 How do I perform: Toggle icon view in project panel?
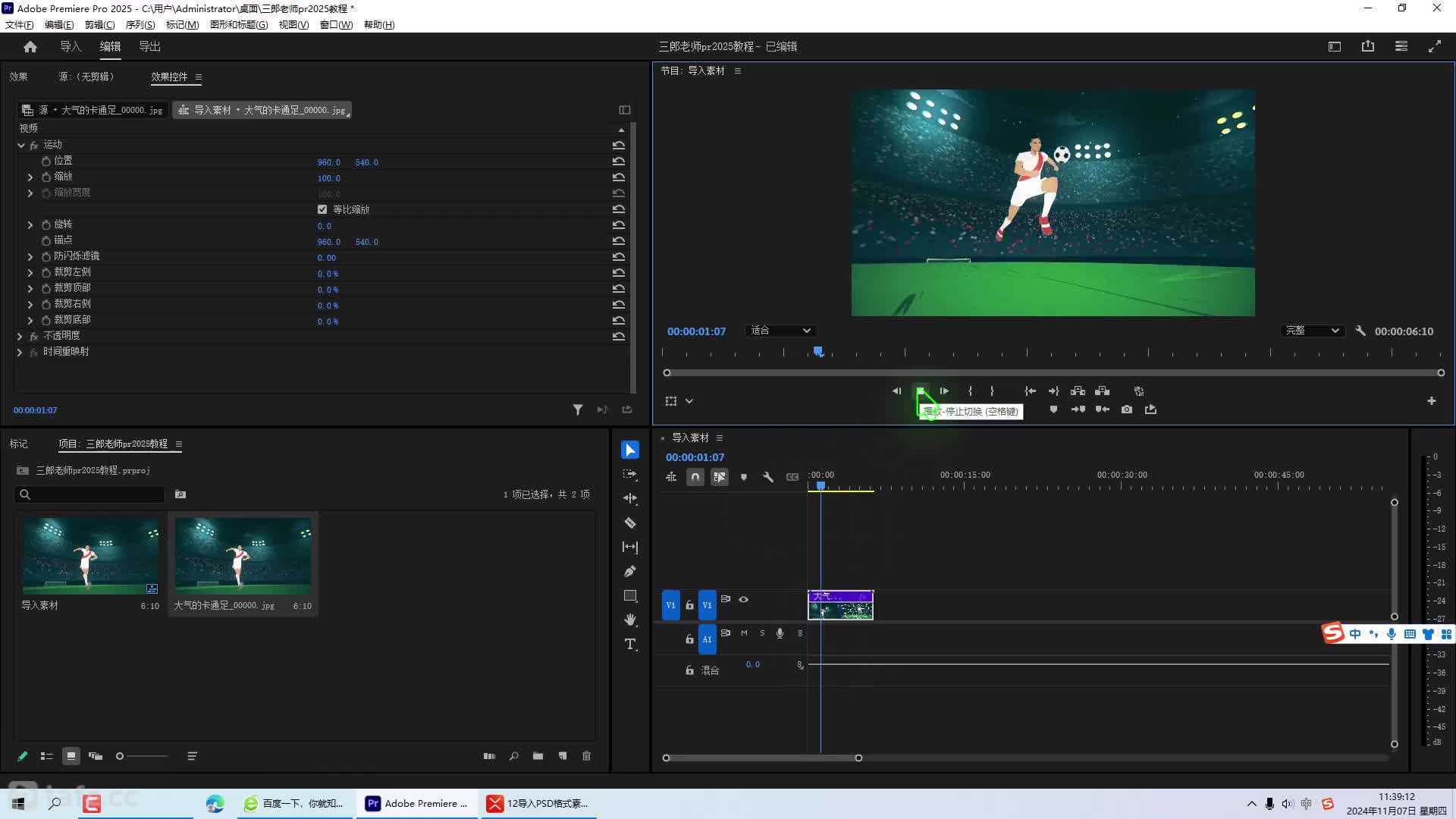click(71, 756)
